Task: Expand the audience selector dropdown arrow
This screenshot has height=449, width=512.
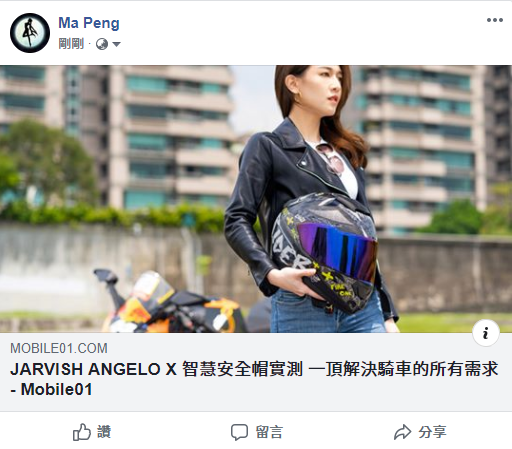Action: click(116, 44)
